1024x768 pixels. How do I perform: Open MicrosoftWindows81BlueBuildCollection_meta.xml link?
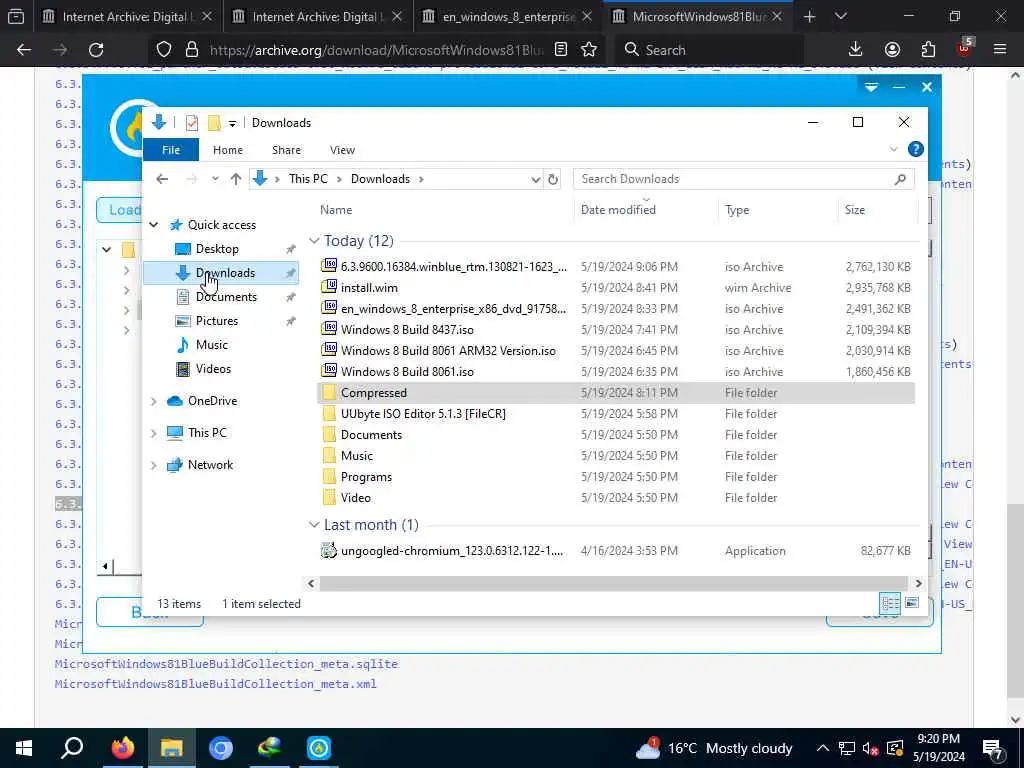pos(216,684)
